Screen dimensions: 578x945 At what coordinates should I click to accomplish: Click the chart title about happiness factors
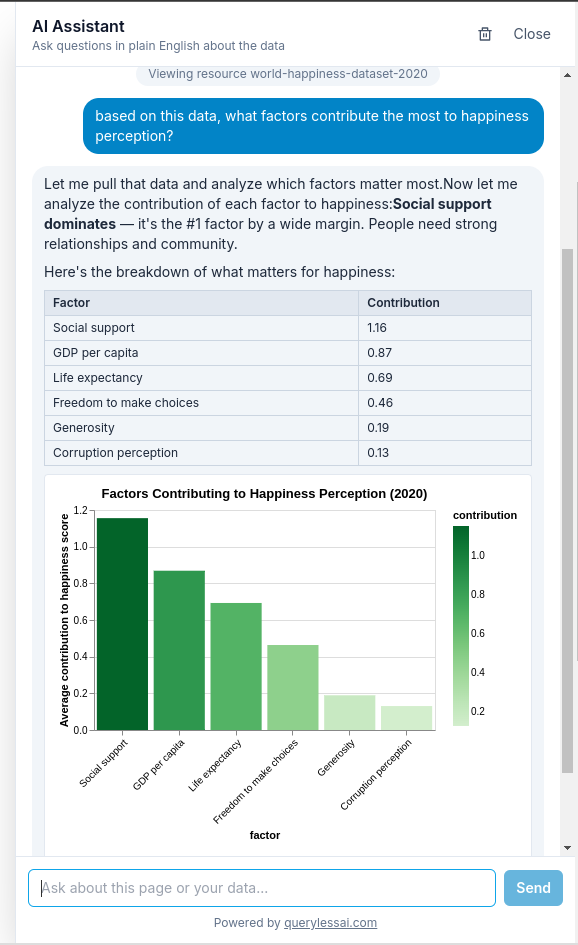point(264,493)
